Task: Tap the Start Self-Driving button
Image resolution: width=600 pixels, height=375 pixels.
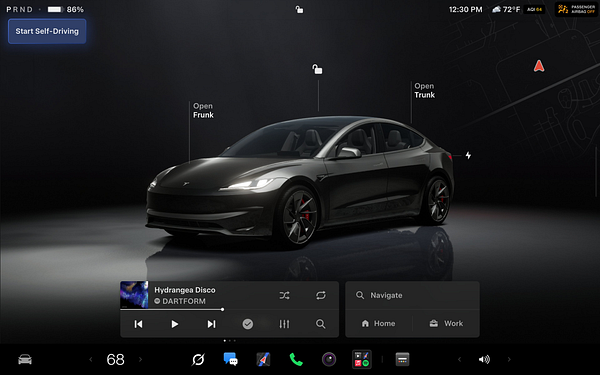Action: coord(47,31)
